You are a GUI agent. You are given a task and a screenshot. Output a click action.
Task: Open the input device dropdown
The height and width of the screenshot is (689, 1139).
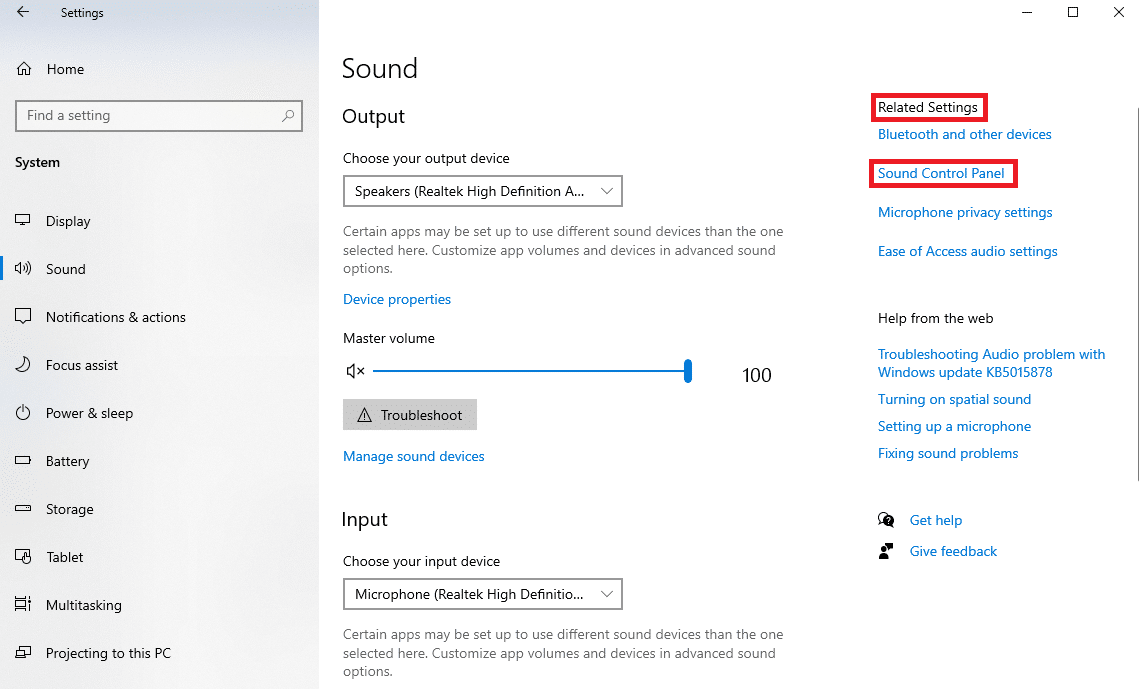coord(482,593)
